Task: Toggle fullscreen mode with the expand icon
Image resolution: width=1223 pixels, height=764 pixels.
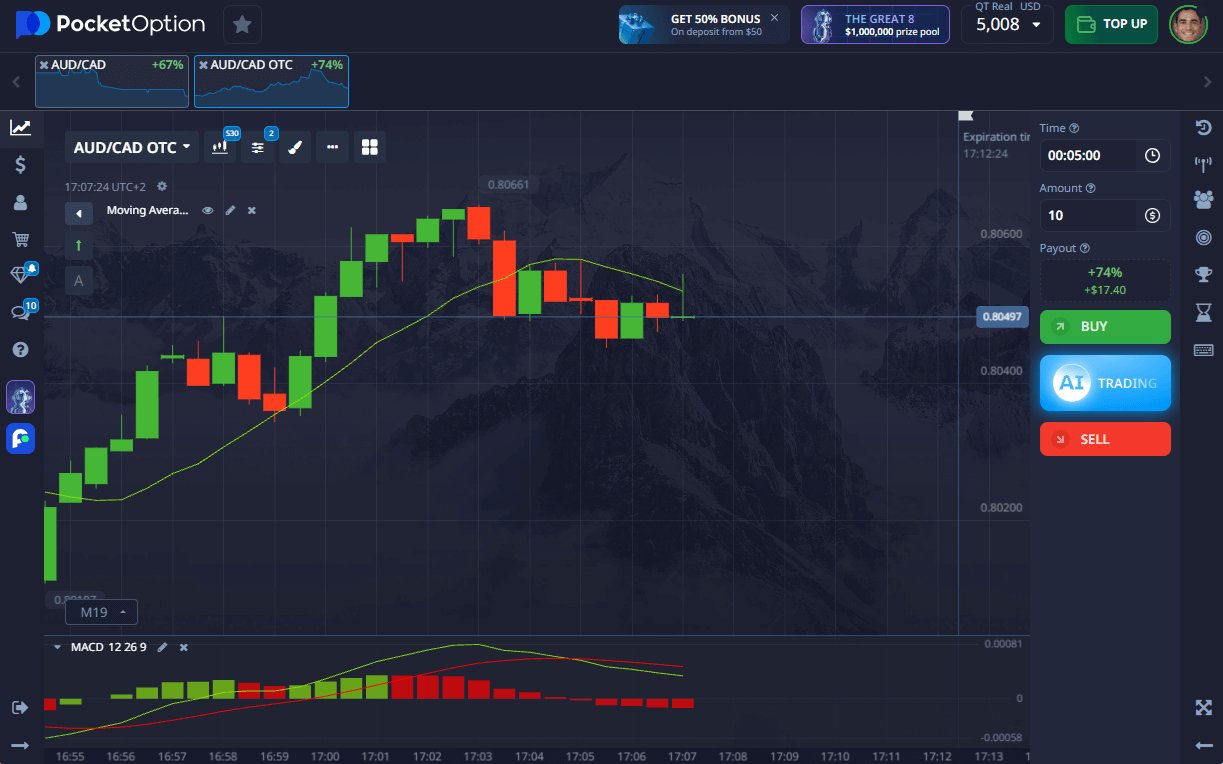Action: [1203, 708]
